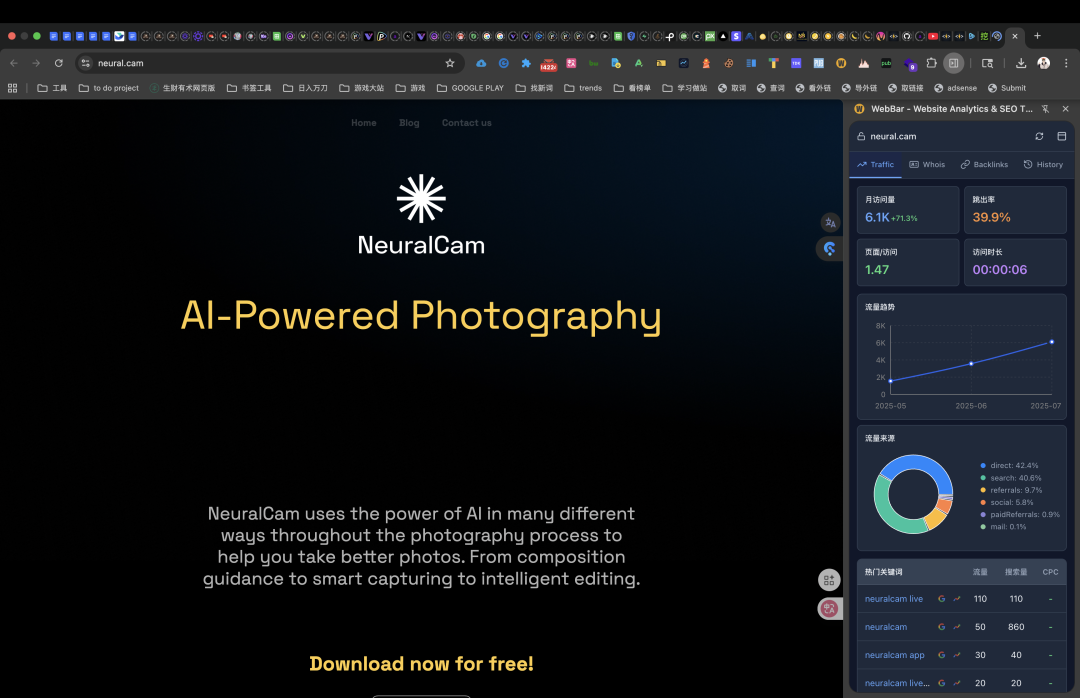Open the Chrome profile avatar

click(1043, 63)
